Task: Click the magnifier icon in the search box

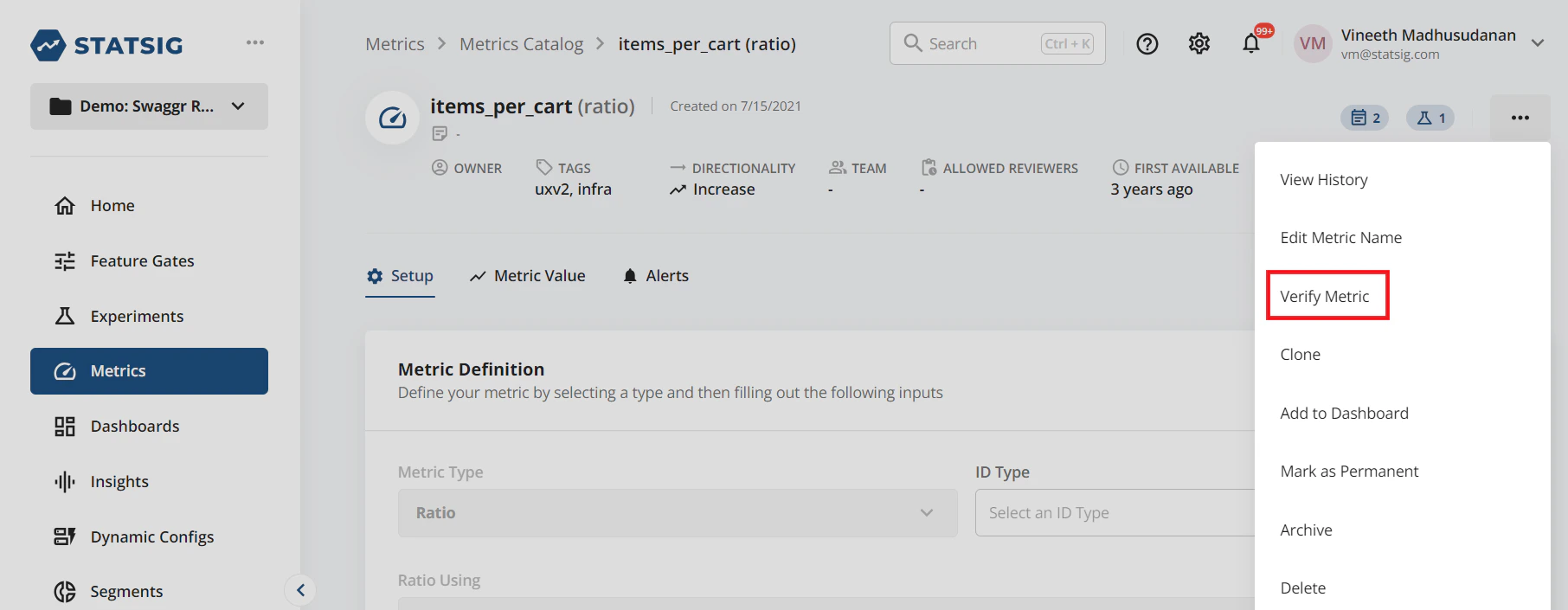Action: click(x=912, y=43)
